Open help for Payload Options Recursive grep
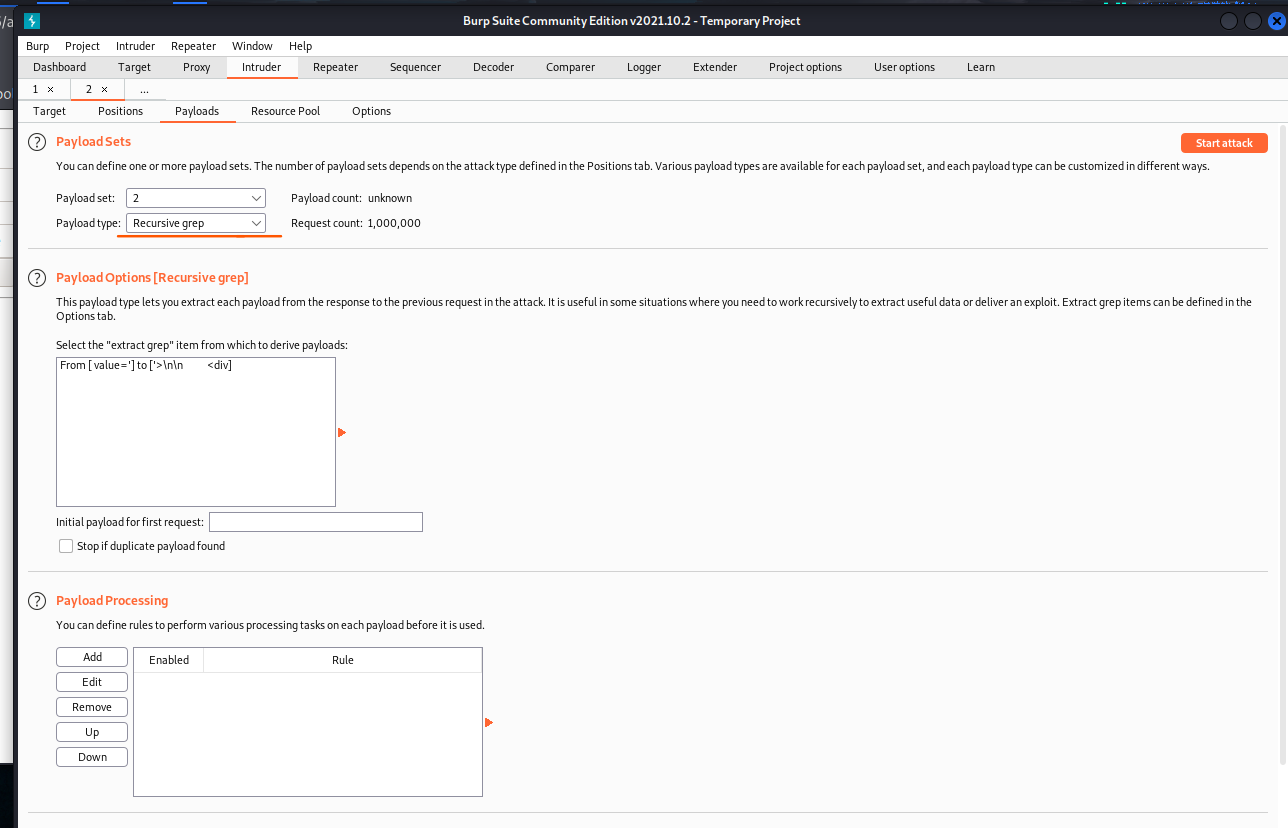The image size is (1288, 828). click(37, 278)
